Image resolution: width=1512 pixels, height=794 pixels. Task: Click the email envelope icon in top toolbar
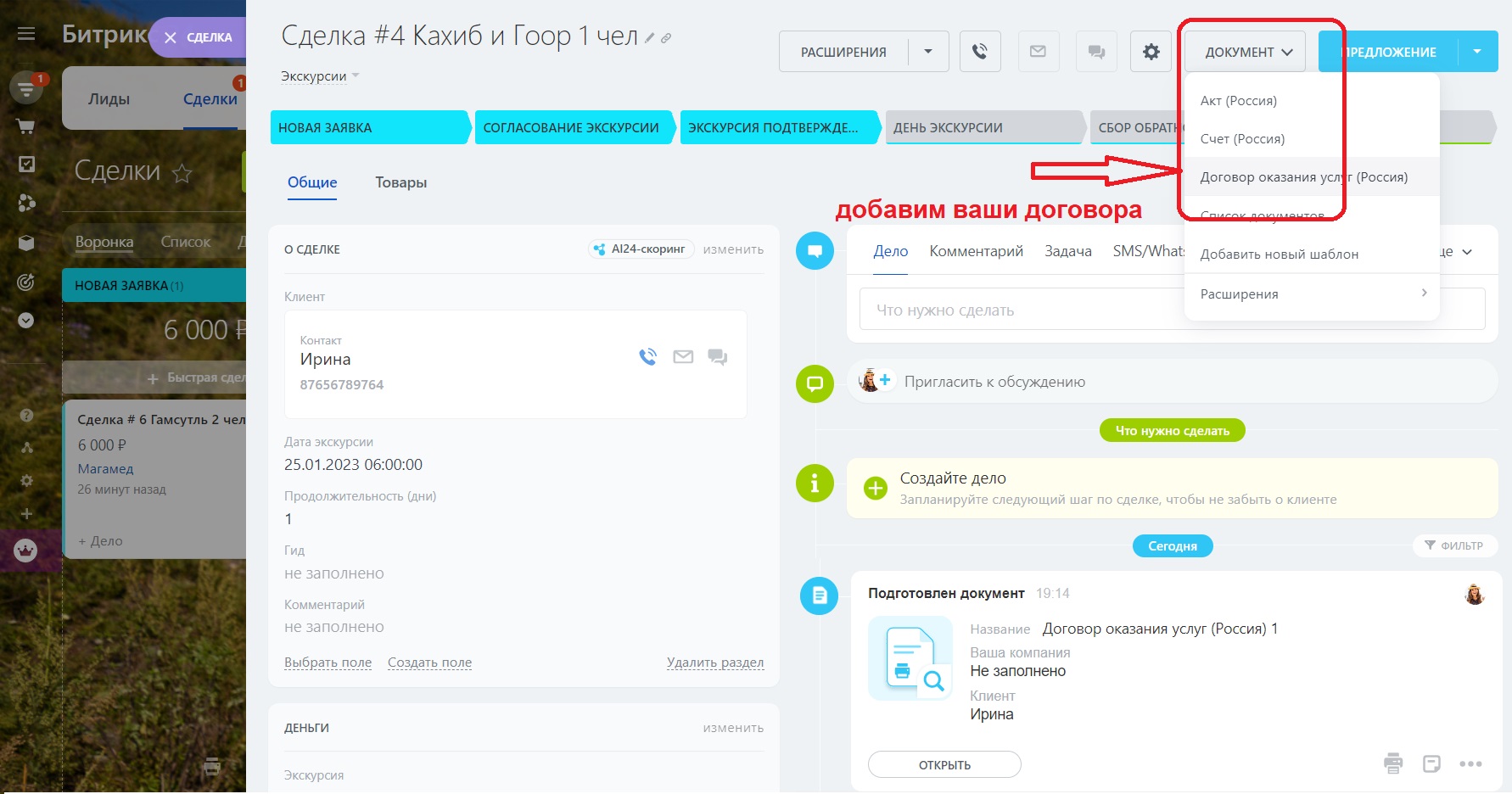1038,52
